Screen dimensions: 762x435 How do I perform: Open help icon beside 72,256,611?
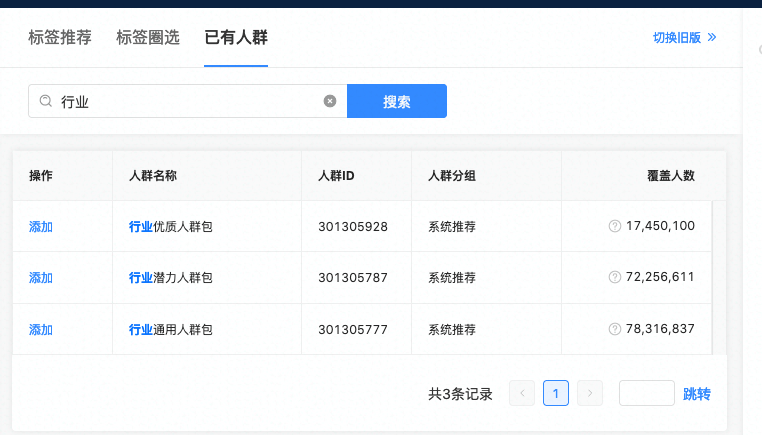(x=615, y=277)
